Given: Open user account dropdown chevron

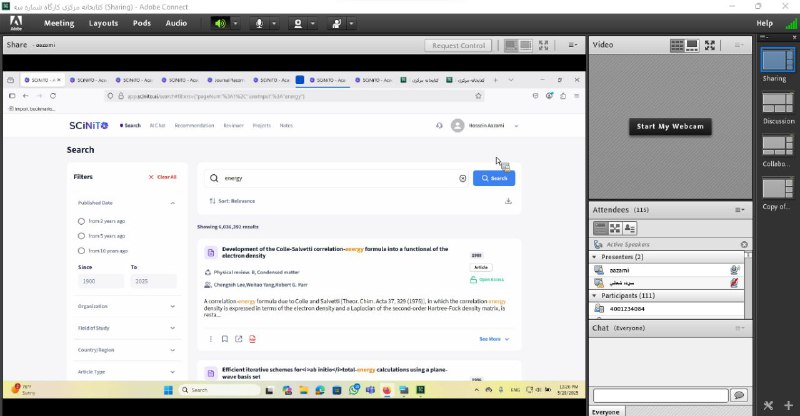Looking at the screenshot, I should (516, 126).
